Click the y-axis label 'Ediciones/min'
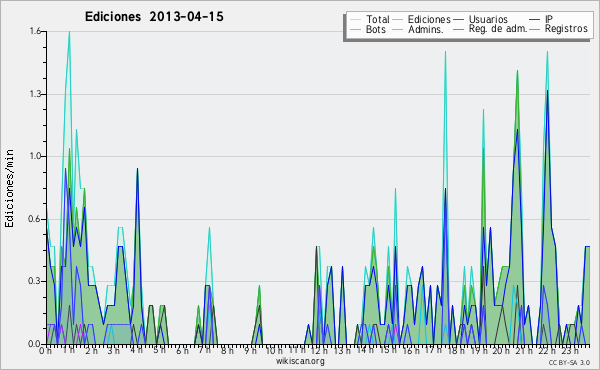Screen dimensions: 600x370 (x=9, y=188)
